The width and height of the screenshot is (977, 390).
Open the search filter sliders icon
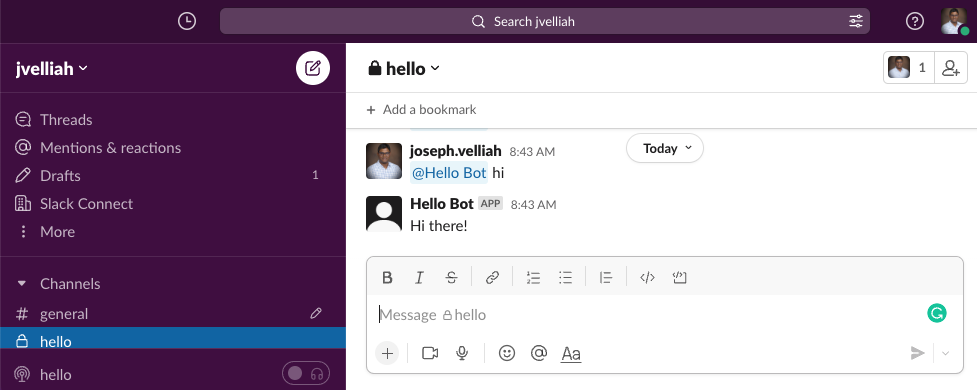coord(856,21)
